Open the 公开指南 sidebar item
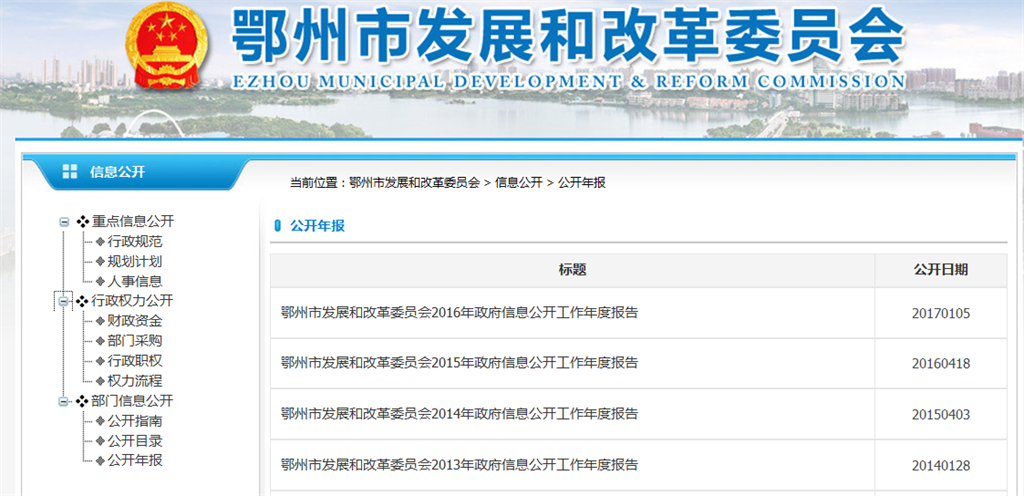 click(134, 421)
